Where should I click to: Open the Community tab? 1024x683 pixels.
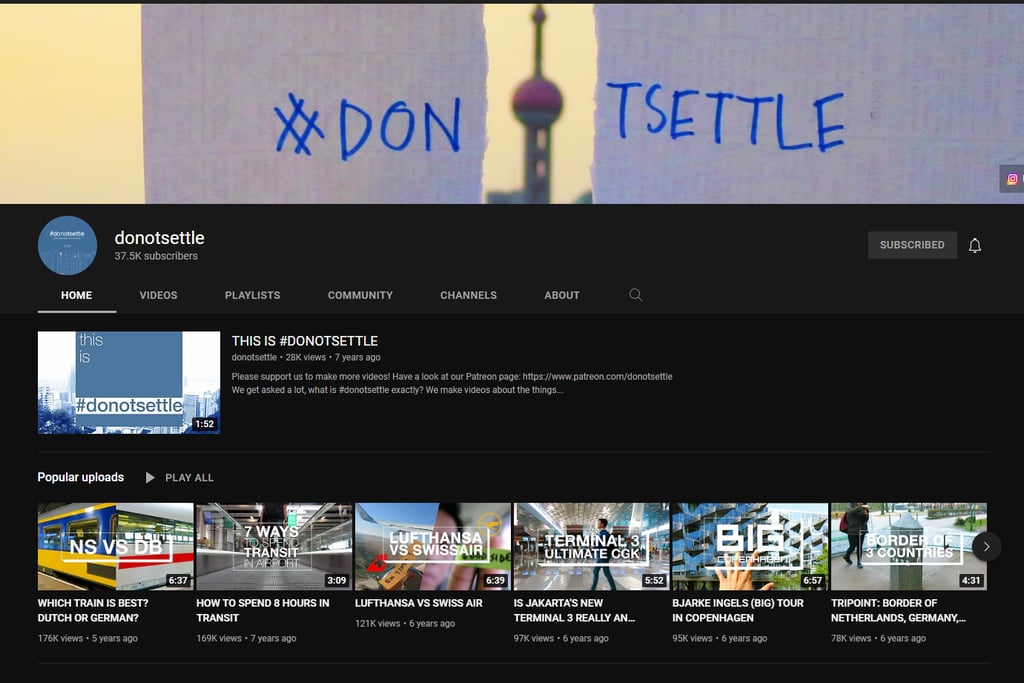360,295
